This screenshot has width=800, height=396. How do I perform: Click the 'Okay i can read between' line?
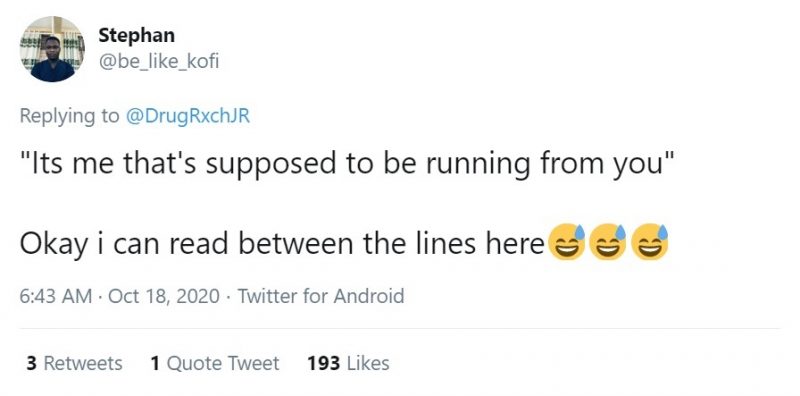[x=282, y=244]
